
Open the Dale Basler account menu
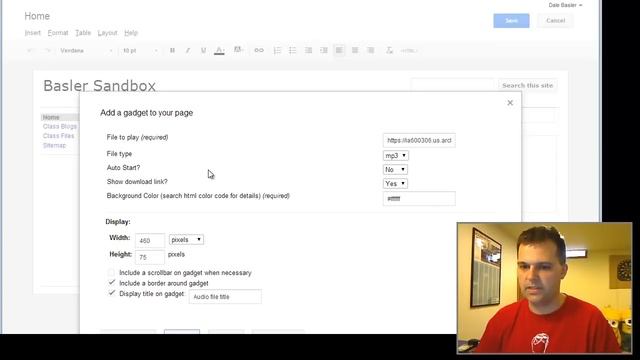click(x=565, y=5)
